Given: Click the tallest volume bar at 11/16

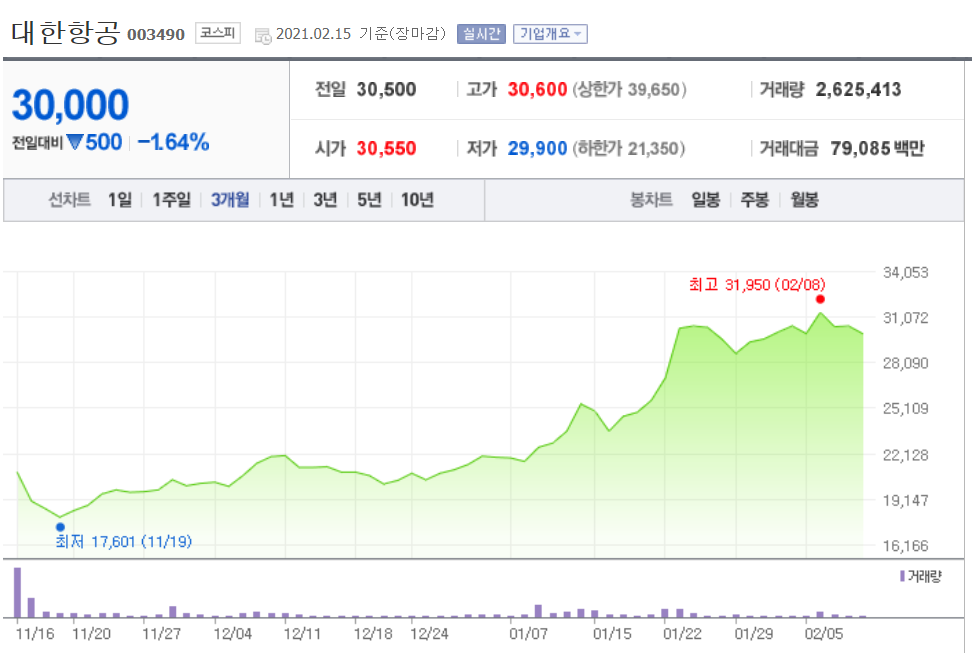Looking at the screenshot, I should 17,592.
